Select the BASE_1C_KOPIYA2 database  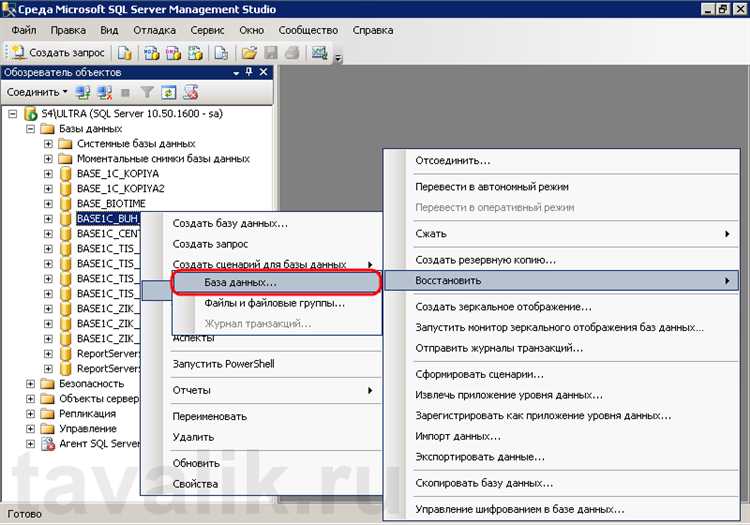[x=120, y=189]
